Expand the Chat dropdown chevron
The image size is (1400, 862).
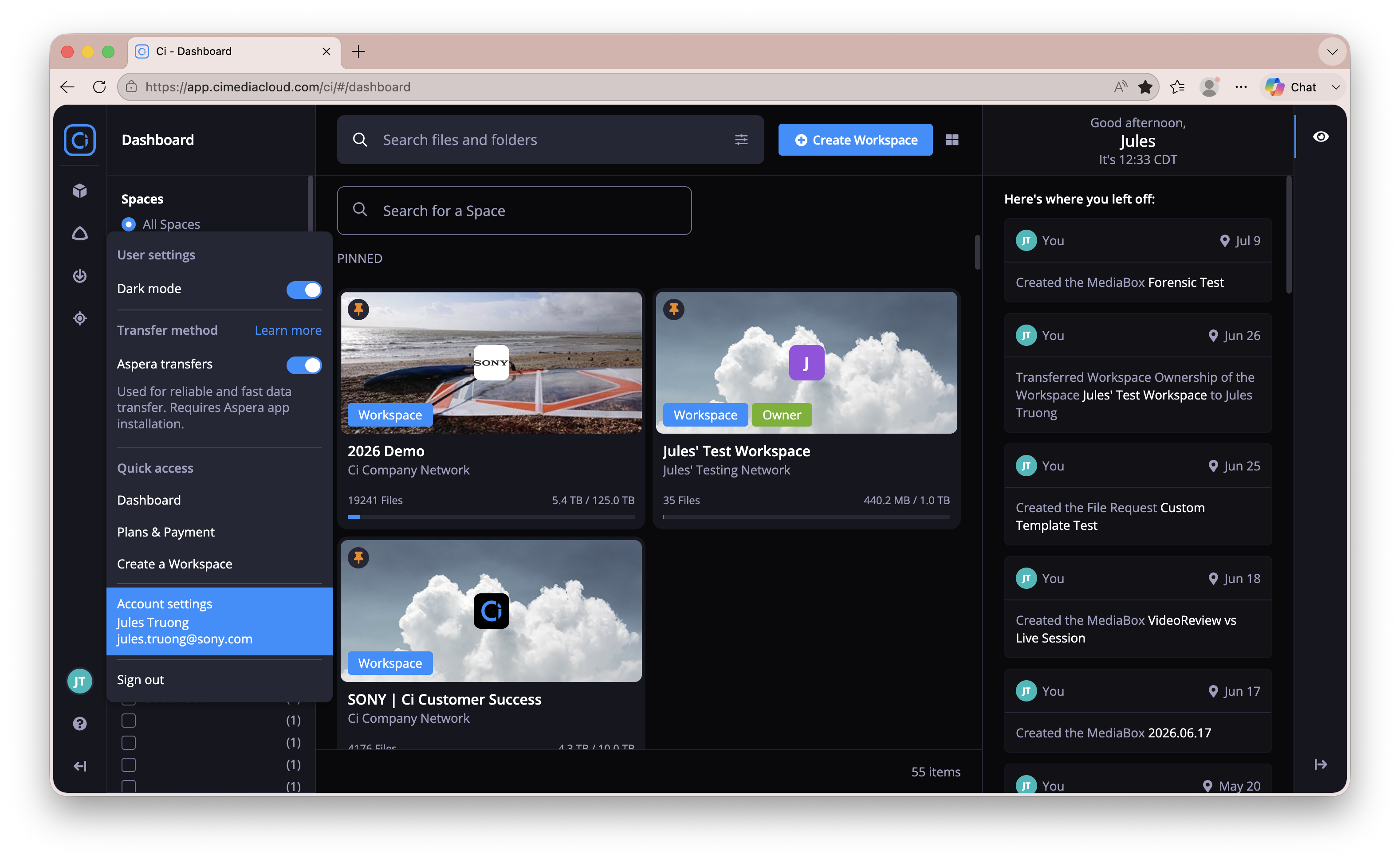(x=1335, y=87)
